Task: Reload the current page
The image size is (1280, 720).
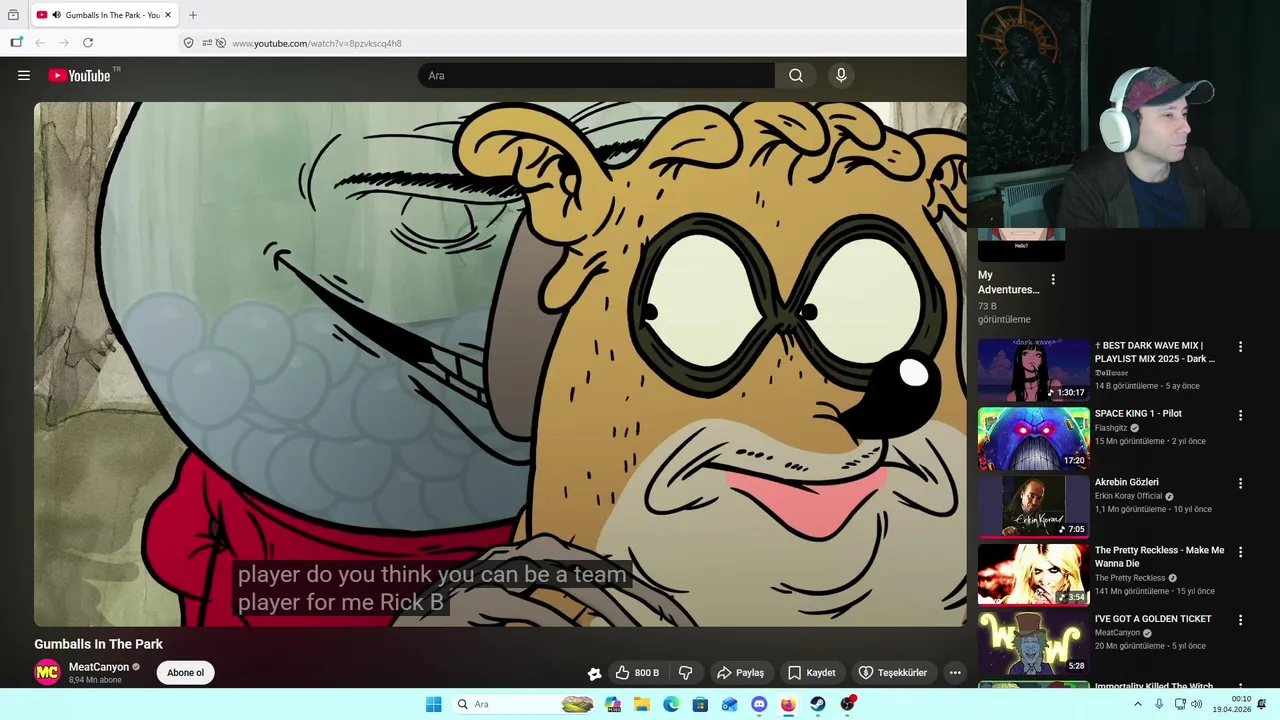Action: point(88,43)
